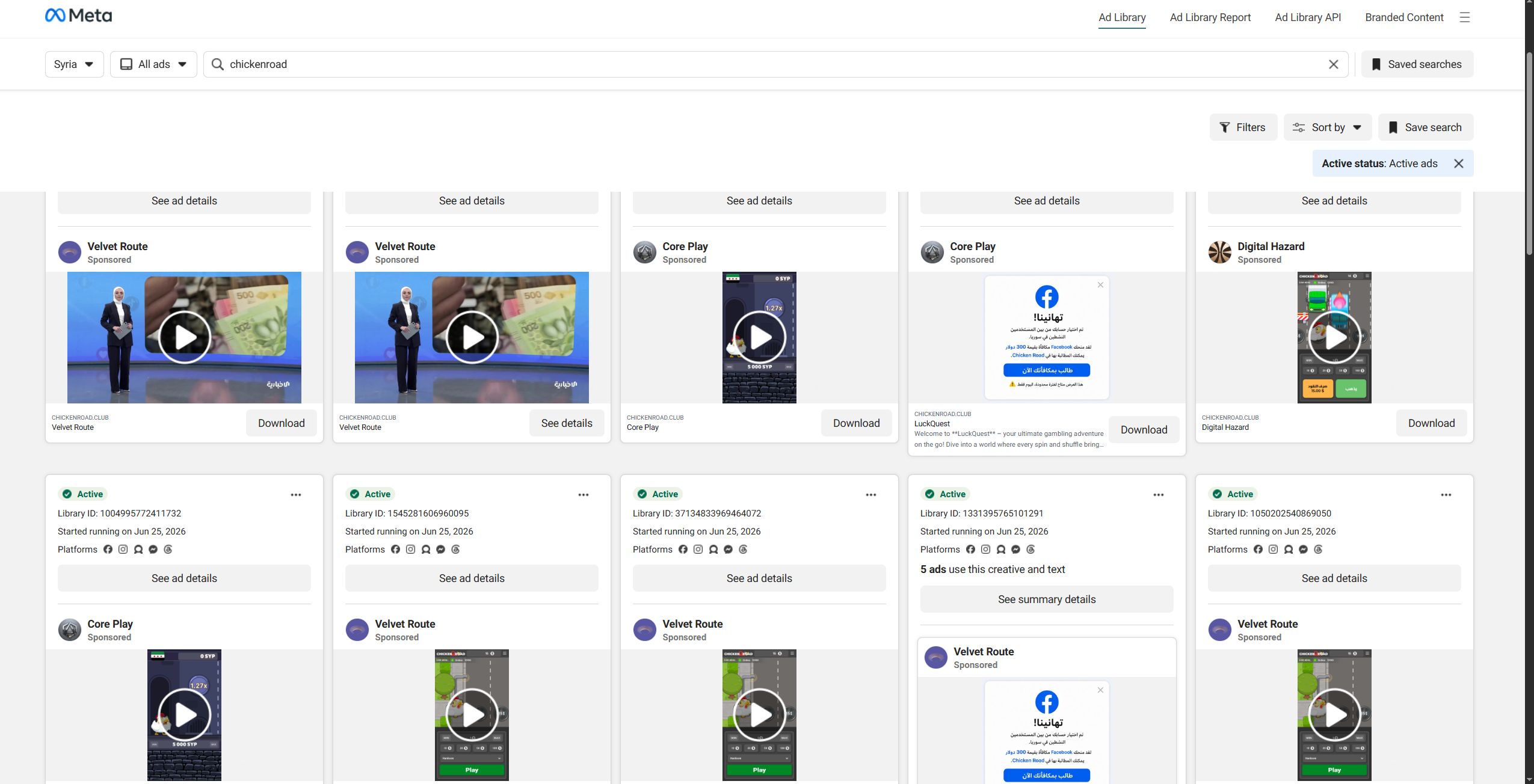Click the Velvet Route profile avatar in first card

pos(70,253)
